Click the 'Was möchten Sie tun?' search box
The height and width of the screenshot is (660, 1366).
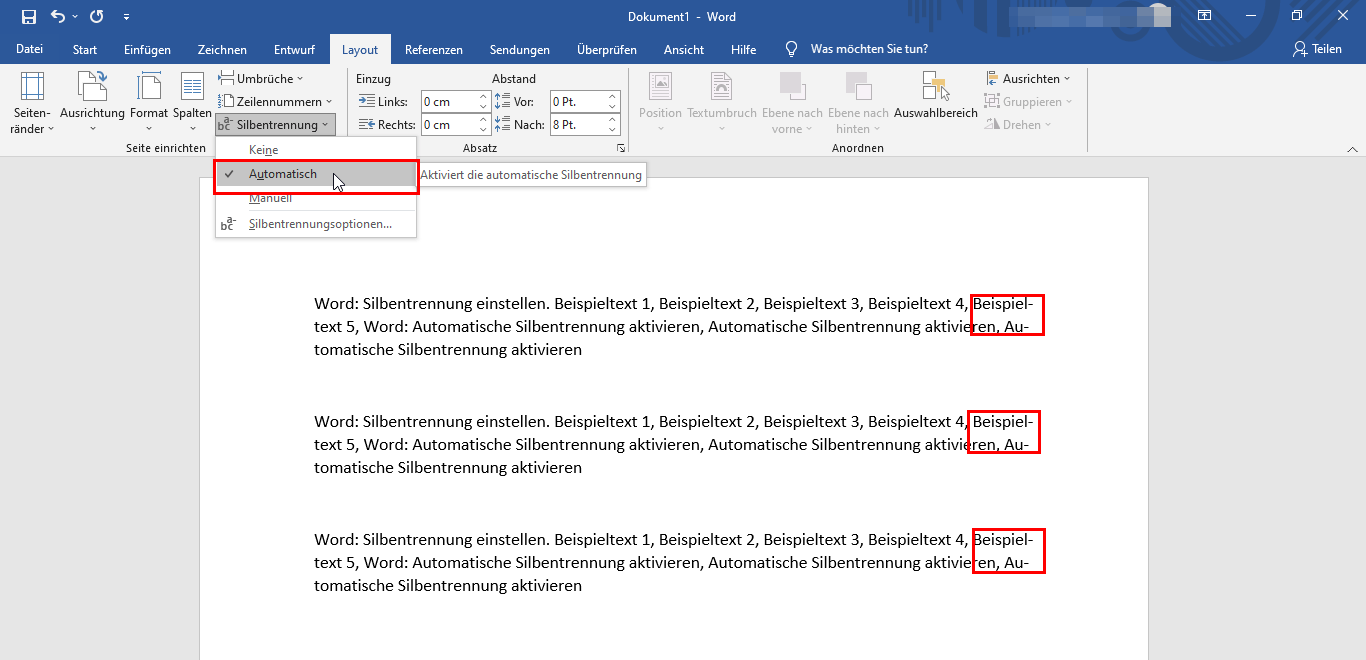[869, 49]
